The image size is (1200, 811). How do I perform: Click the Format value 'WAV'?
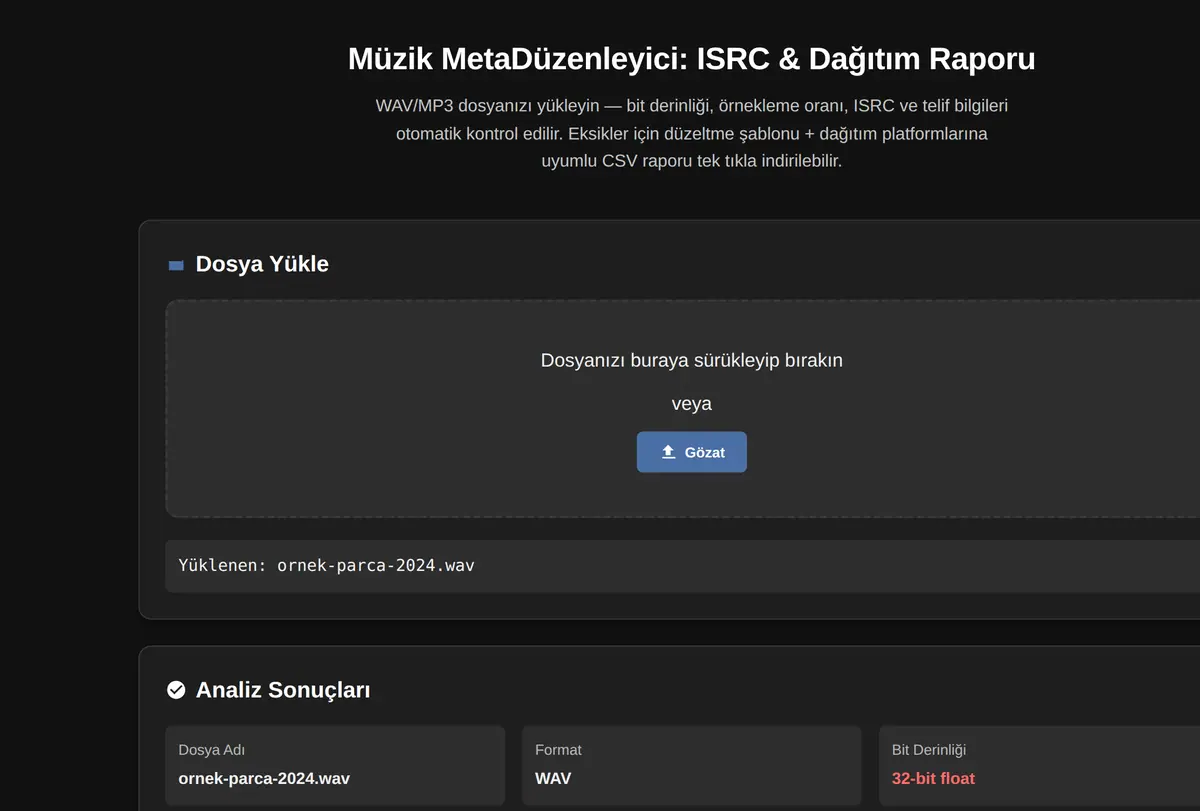pyautogui.click(x=553, y=778)
